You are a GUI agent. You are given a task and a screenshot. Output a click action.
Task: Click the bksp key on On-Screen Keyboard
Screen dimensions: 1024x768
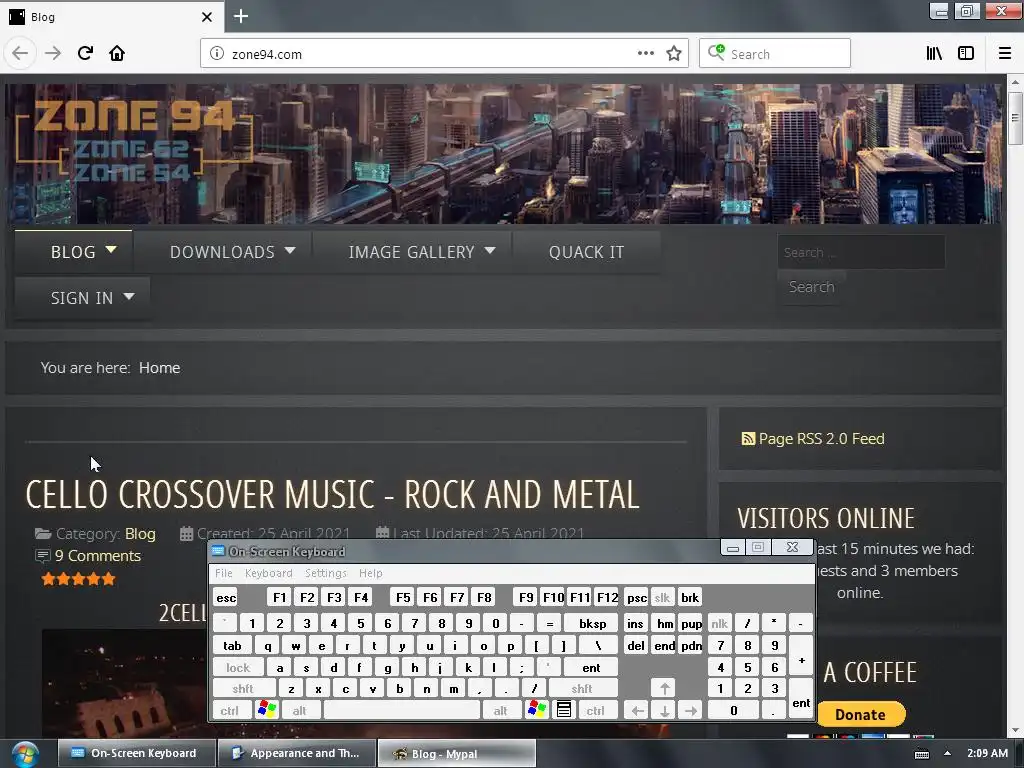[x=592, y=624]
